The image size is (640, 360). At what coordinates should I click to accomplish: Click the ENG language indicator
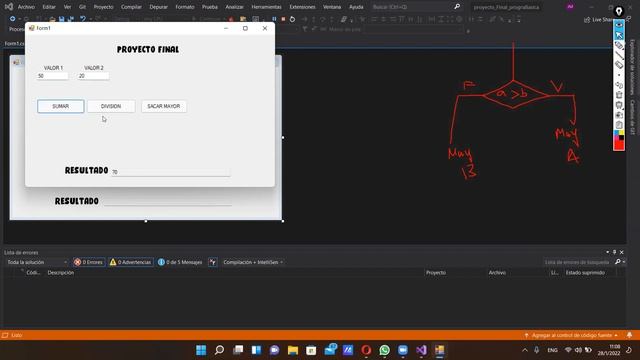tap(552, 350)
